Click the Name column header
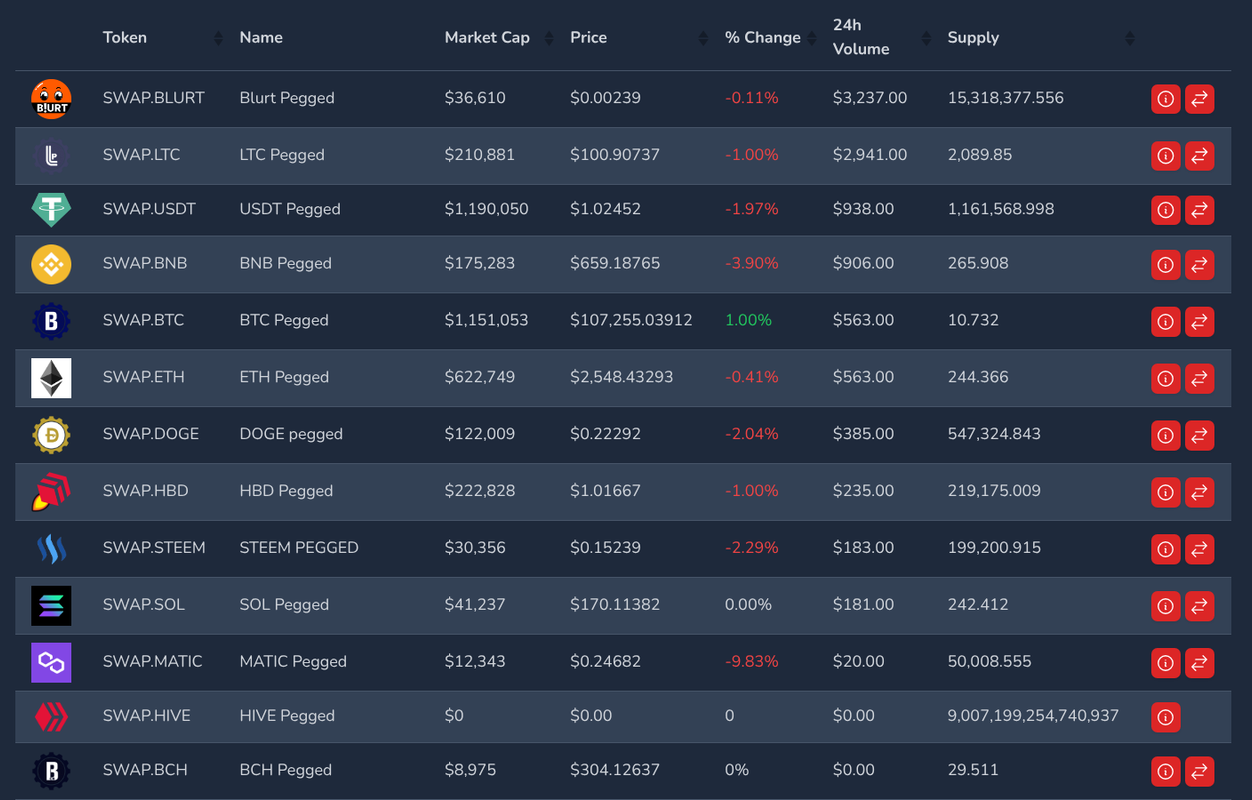Image resolution: width=1252 pixels, height=800 pixels. pos(261,37)
